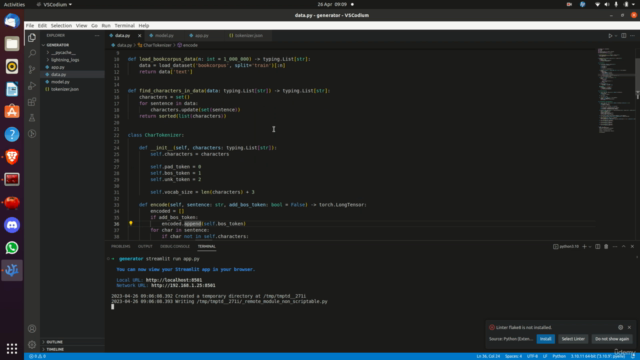Open the File menu
The height and width of the screenshot is (360, 640).
click(30, 26)
